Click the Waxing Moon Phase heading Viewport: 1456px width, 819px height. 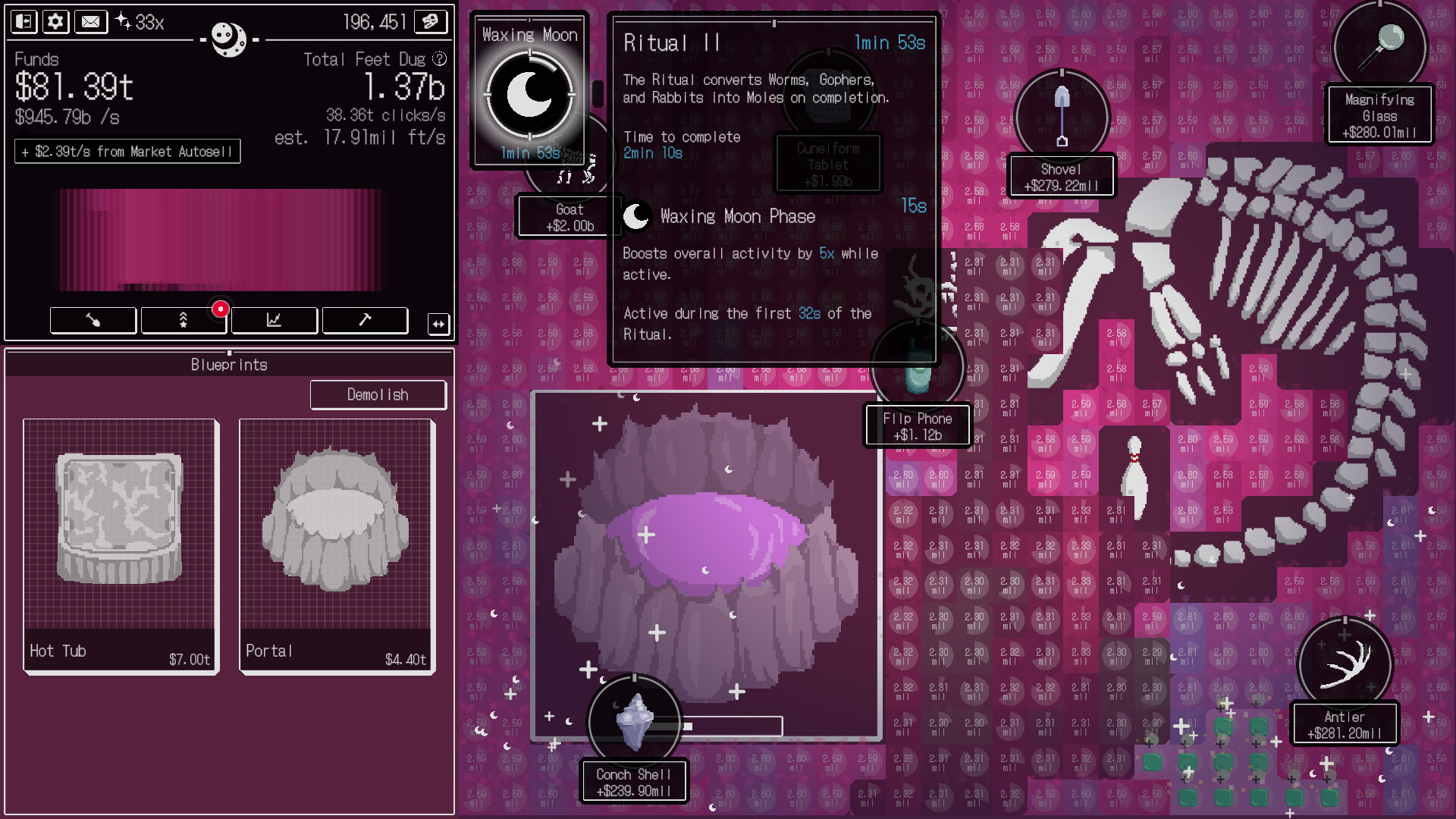(x=737, y=217)
